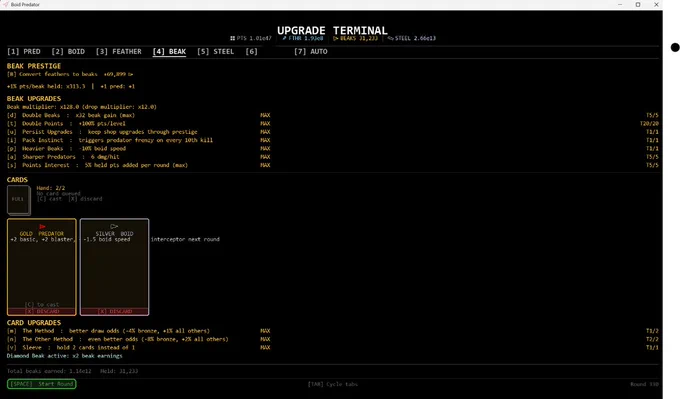
Task: Click the '+1% pts/beak held' bonus line
Action: pyautogui.click(x=46, y=86)
